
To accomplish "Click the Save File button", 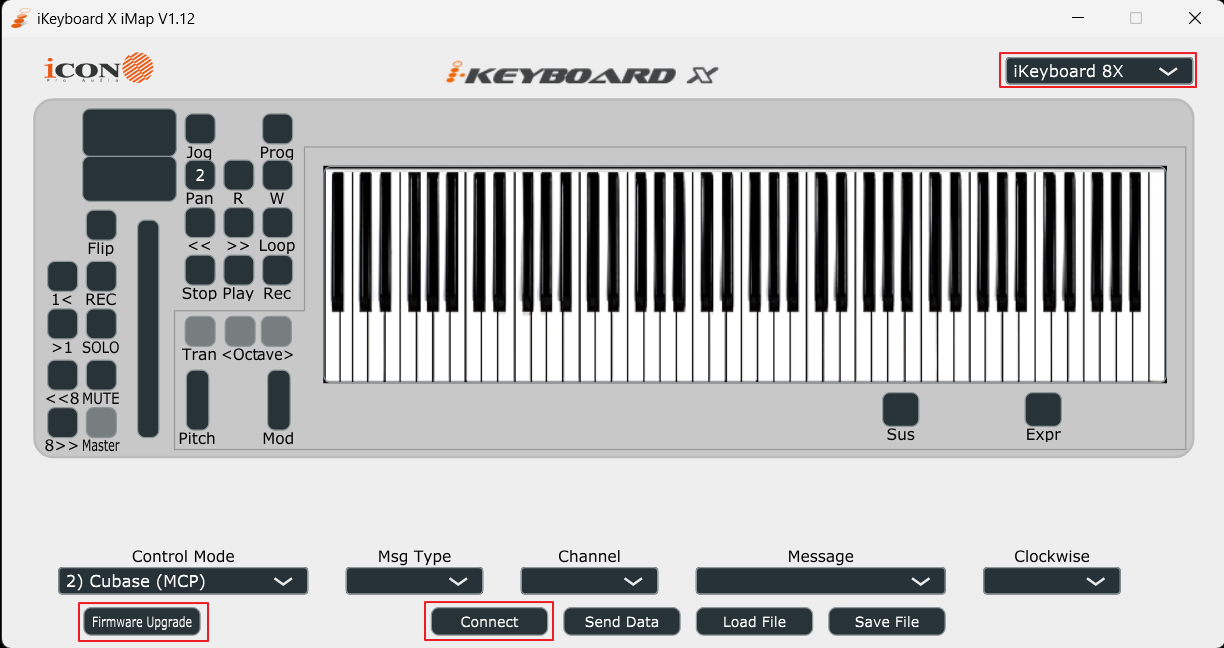I will pos(887,622).
